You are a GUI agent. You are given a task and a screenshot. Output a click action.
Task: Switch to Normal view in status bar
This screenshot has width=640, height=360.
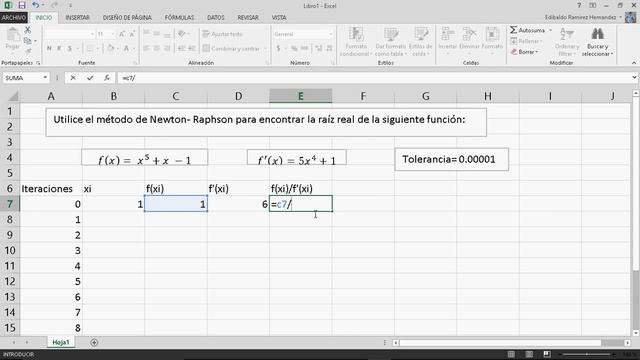coord(511,354)
